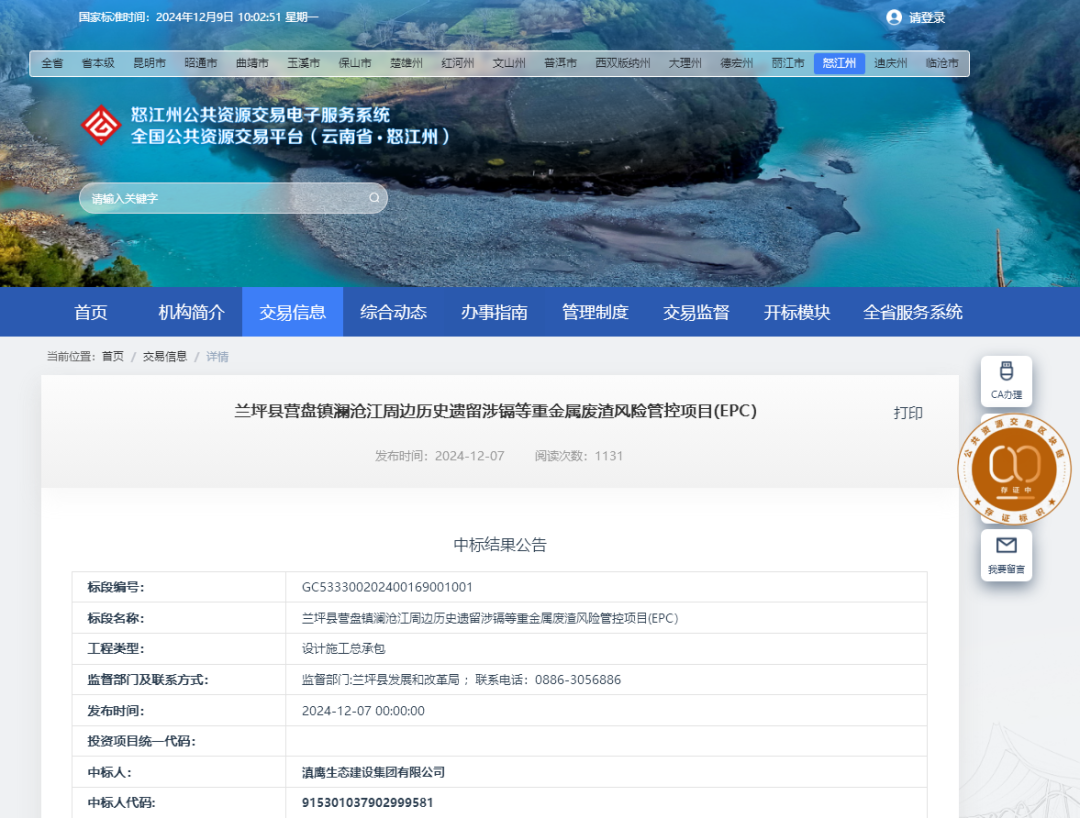Viewport: 1080px width, 818px height.
Task: Select the 开标模块 navigation item
Action: [x=796, y=311]
